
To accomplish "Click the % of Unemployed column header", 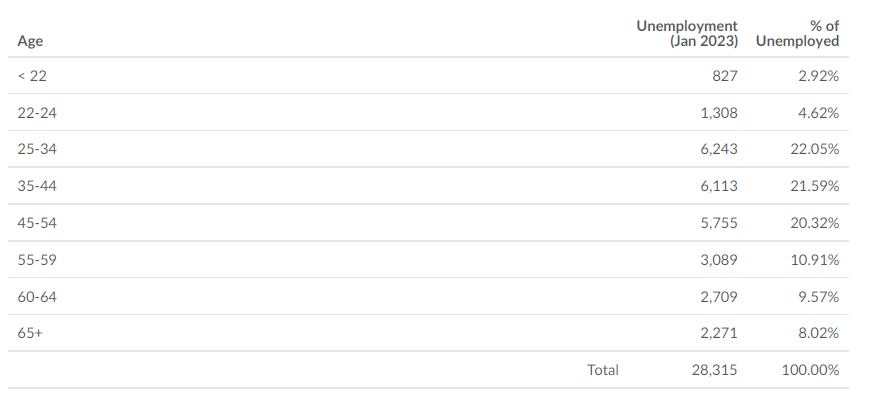I will tap(797, 33).
